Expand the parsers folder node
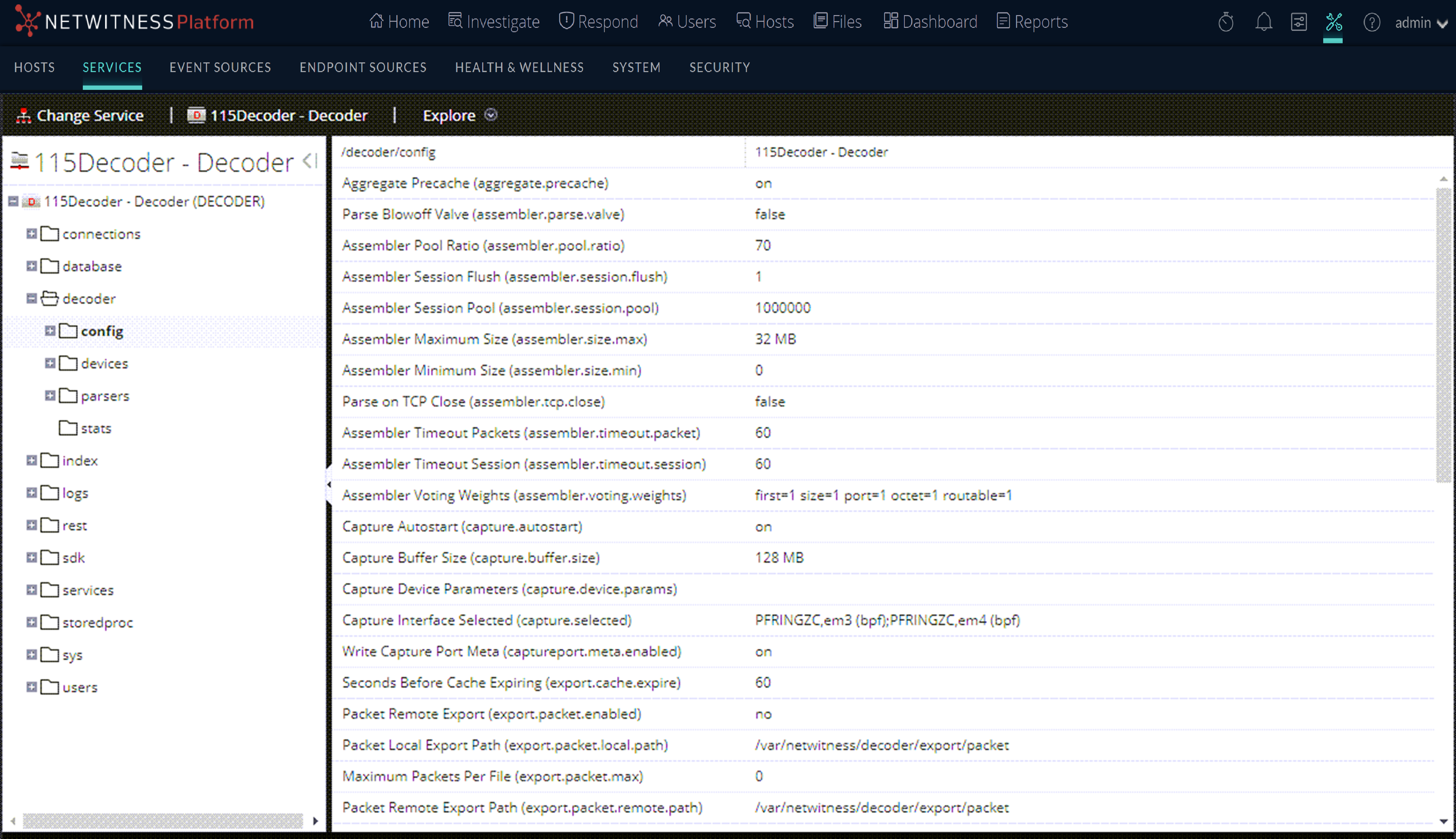Screen dimensions: 1456x839 point(50,396)
